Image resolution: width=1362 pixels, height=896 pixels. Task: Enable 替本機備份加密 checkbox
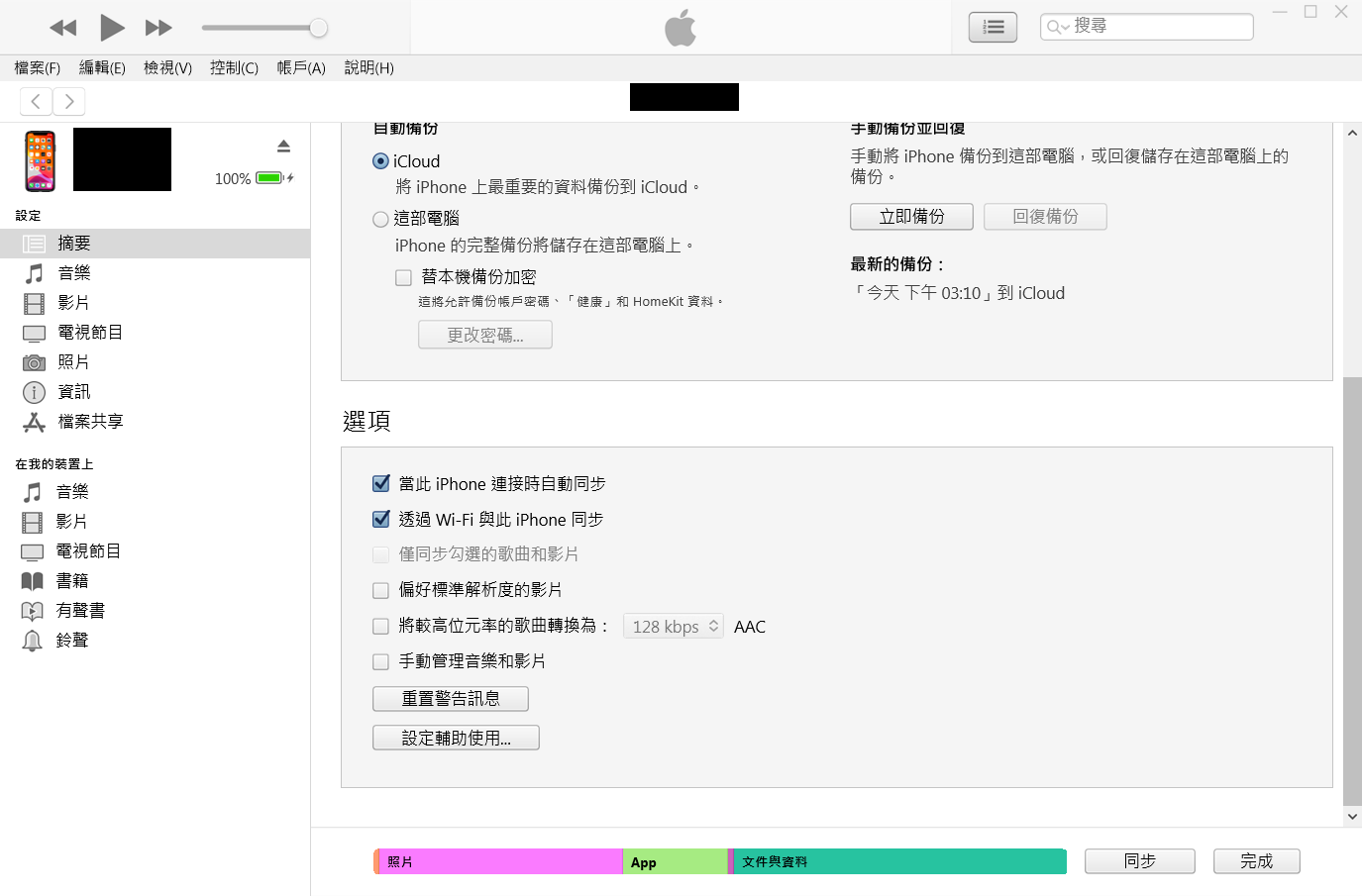tap(404, 277)
